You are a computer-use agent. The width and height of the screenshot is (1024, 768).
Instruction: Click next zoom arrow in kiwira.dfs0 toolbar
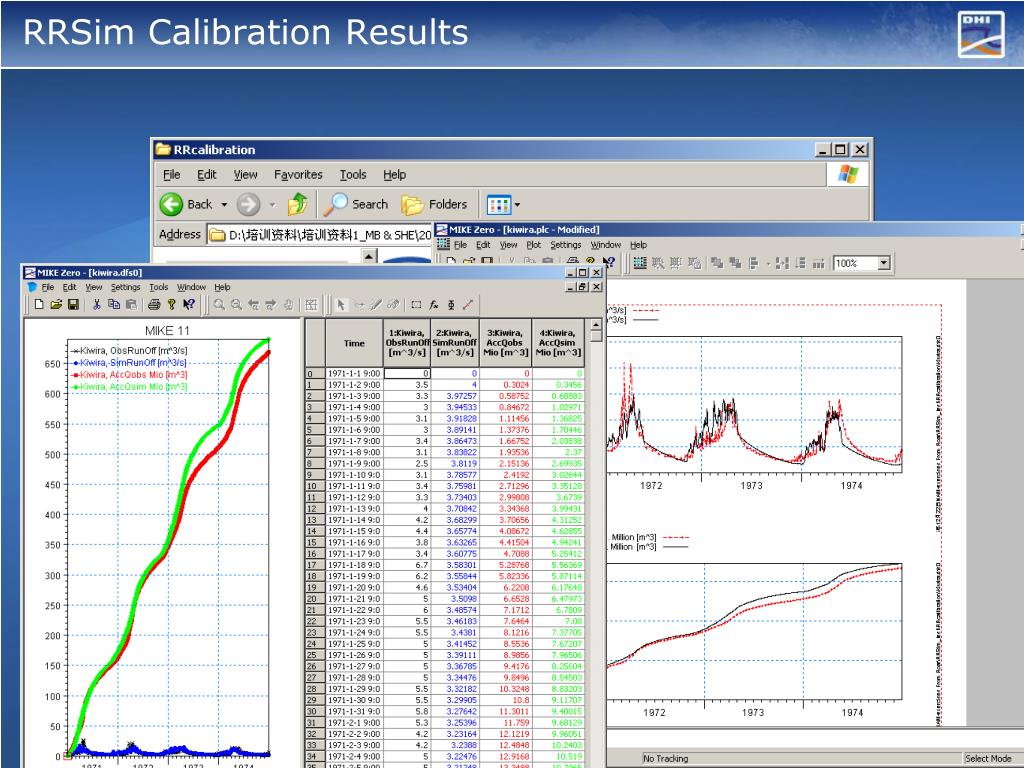[x=270, y=304]
